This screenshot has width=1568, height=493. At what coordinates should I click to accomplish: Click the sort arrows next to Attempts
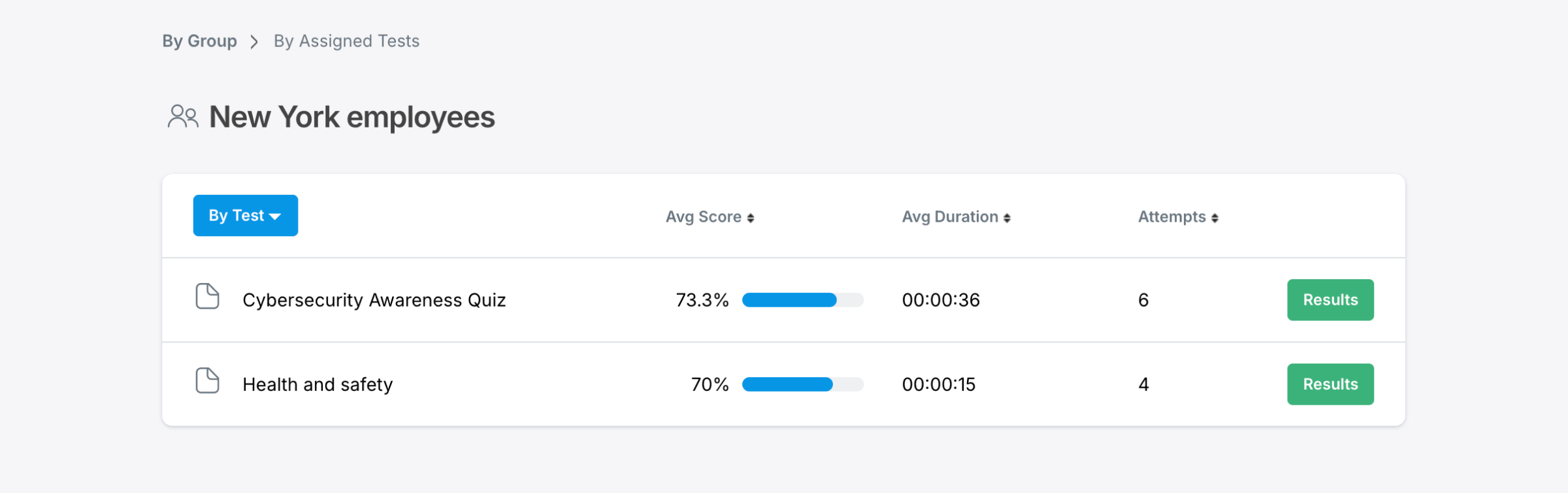1214,216
